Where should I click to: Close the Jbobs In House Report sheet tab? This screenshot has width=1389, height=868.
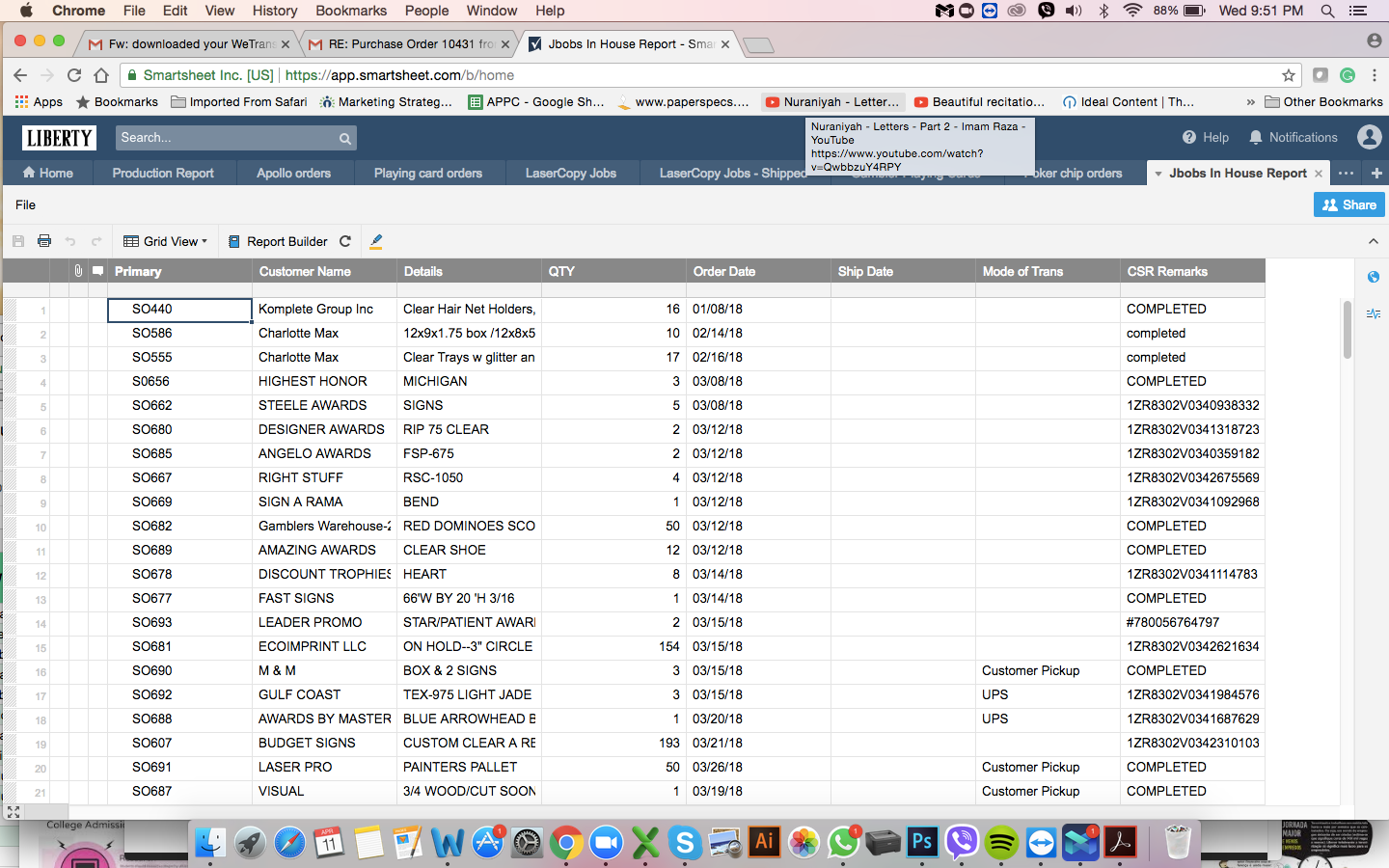click(x=1319, y=174)
